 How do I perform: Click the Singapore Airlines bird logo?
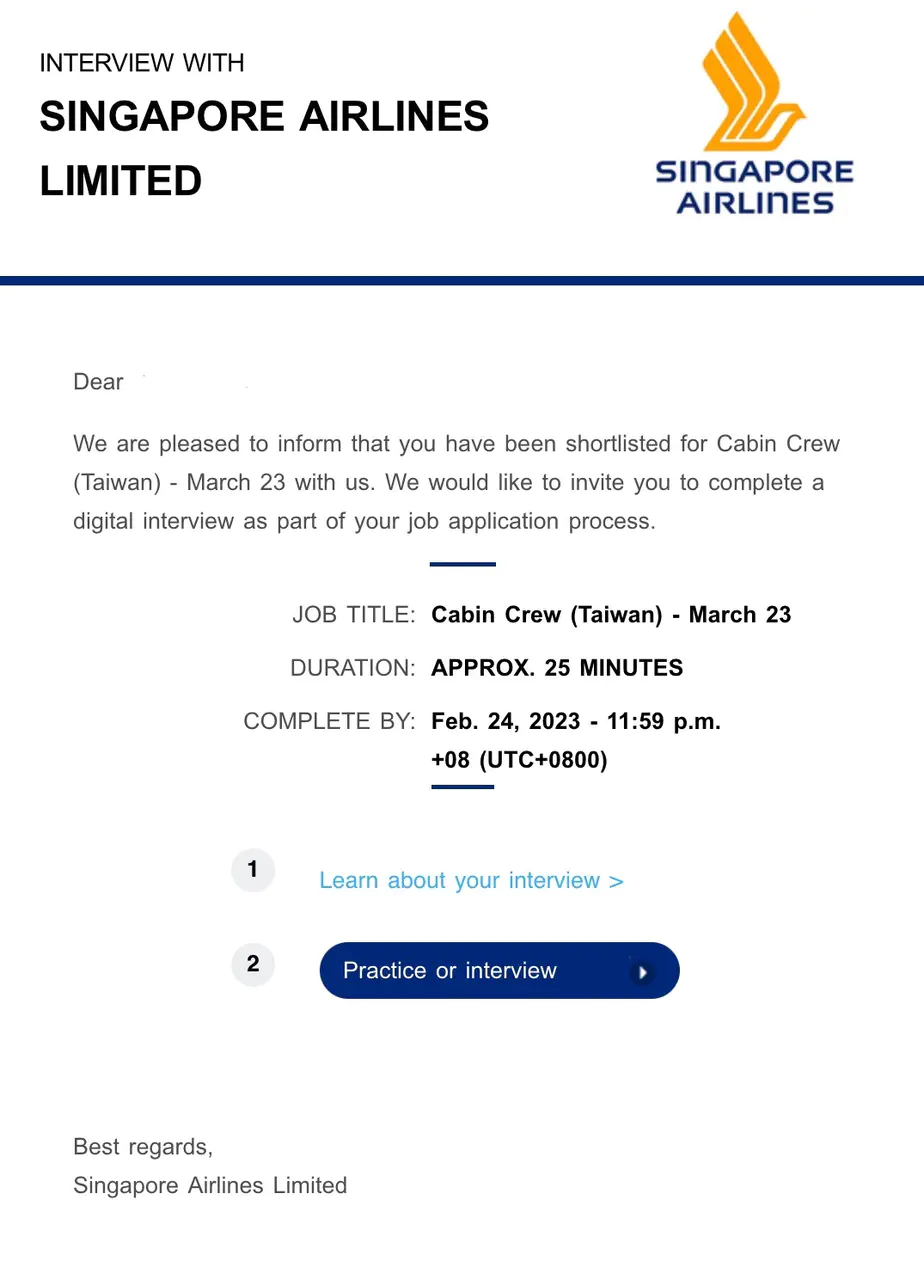[754, 80]
